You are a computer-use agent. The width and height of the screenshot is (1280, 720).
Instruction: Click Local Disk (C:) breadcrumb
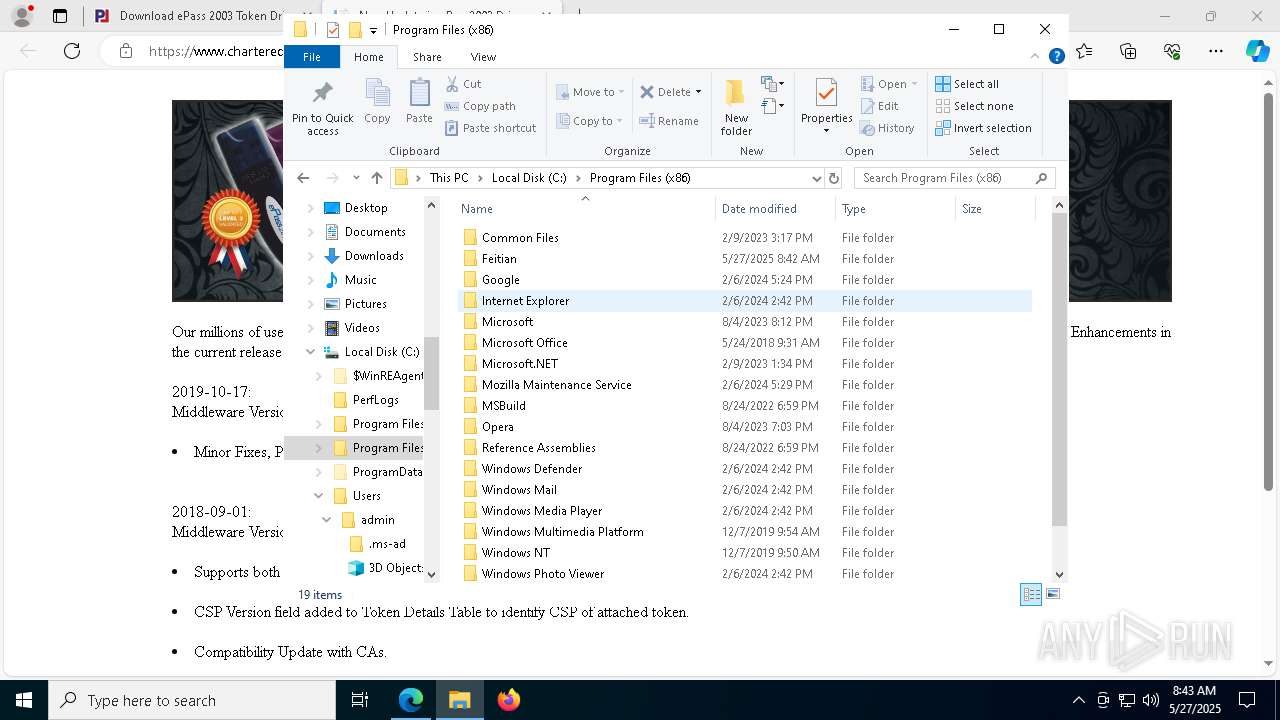(529, 178)
